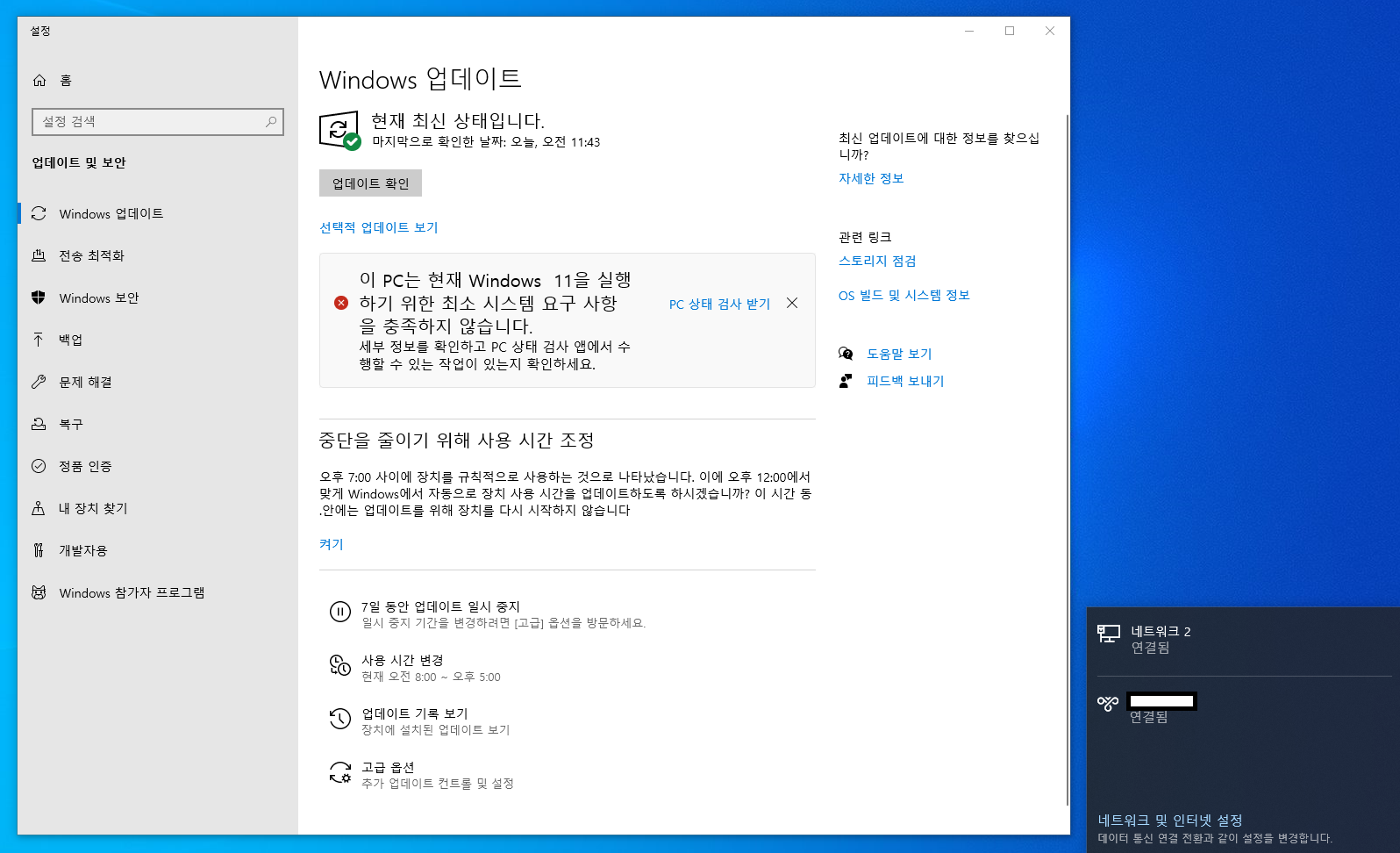Open 전송 최적화 settings
This screenshot has width=1400, height=853.
[x=158, y=255]
